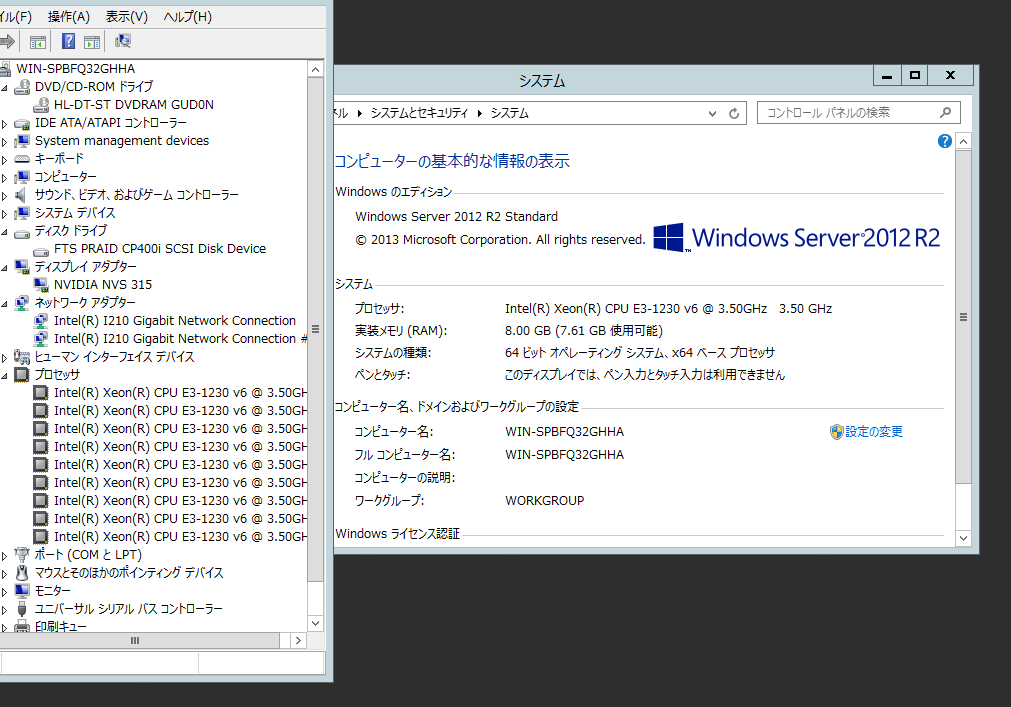Image resolution: width=1011 pixels, height=707 pixels.
Task: Click the show/hide console tree toolbar icon
Action: tap(38, 43)
